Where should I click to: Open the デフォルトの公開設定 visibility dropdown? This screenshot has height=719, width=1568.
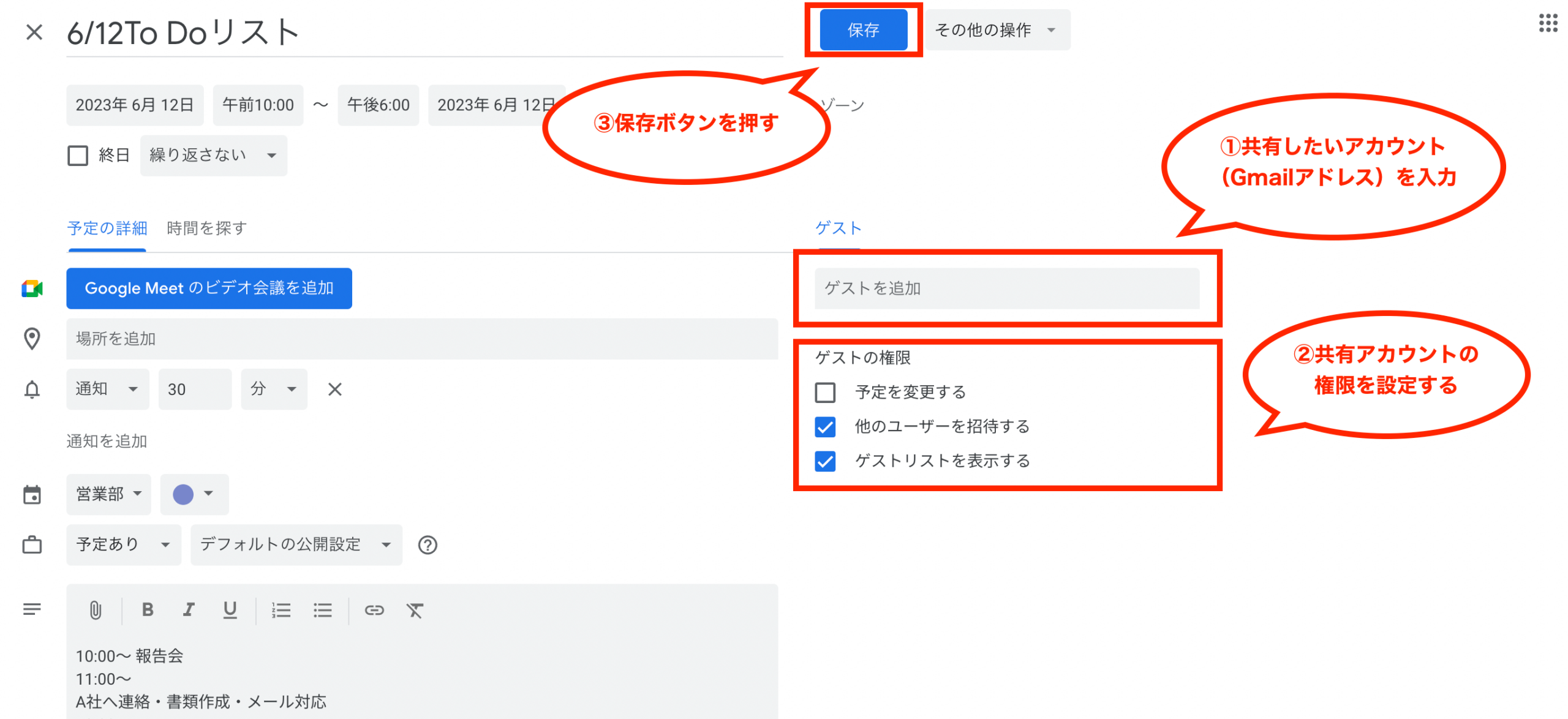pyautogui.click(x=296, y=544)
